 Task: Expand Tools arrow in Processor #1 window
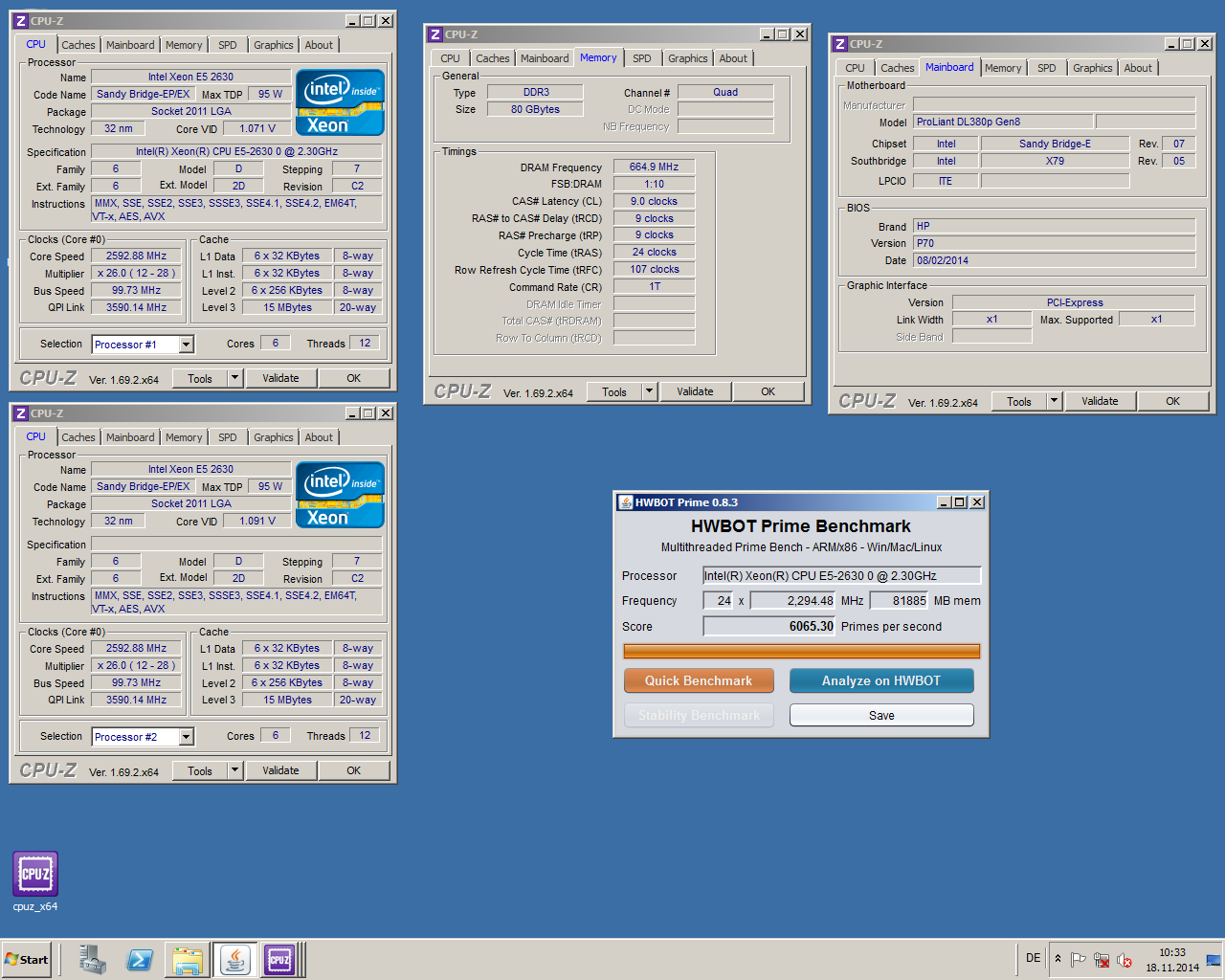point(235,378)
